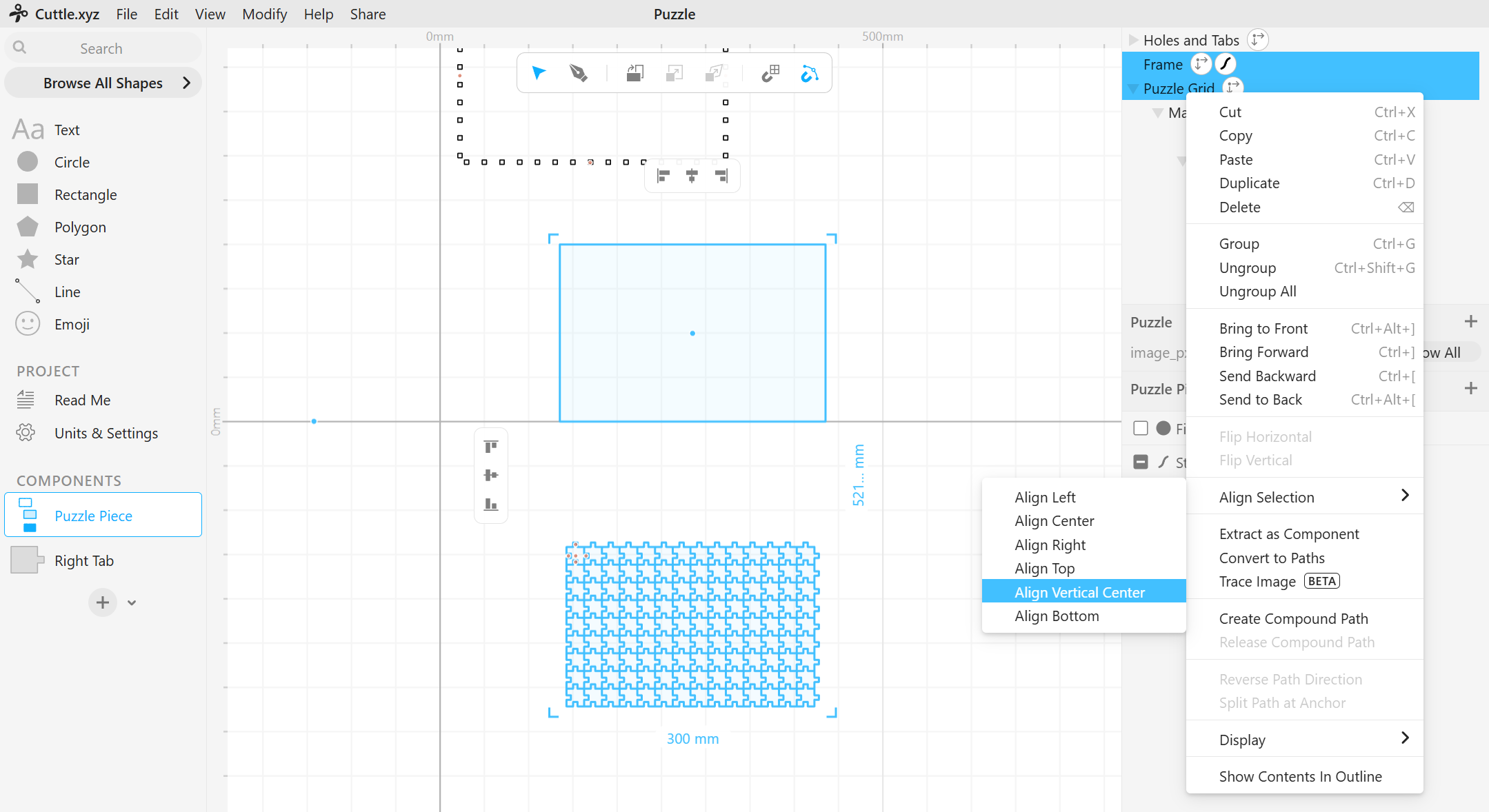Screen dimensions: 1489x812
Task: Open the Share menu
Action: click(368, 14)
